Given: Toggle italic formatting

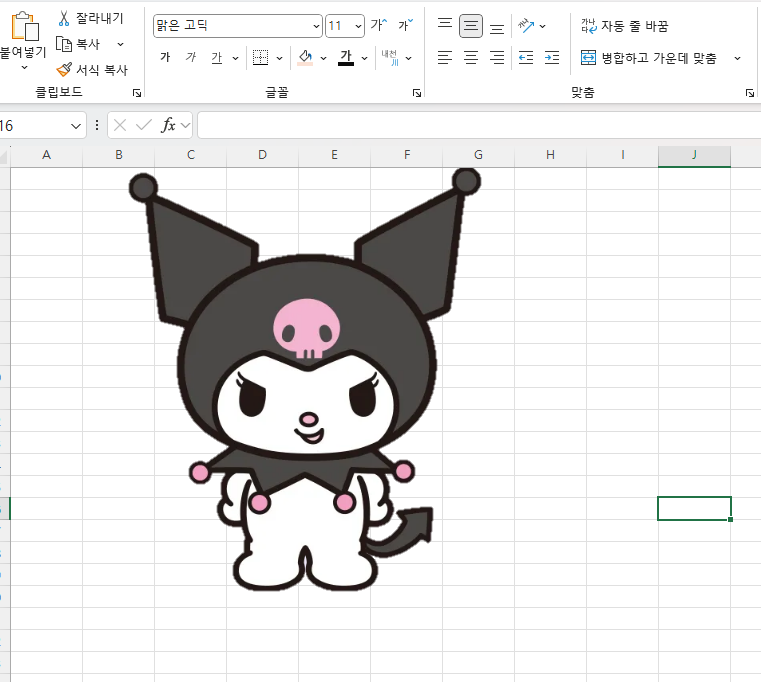Looking at the screenshot, I should (191, 58).
